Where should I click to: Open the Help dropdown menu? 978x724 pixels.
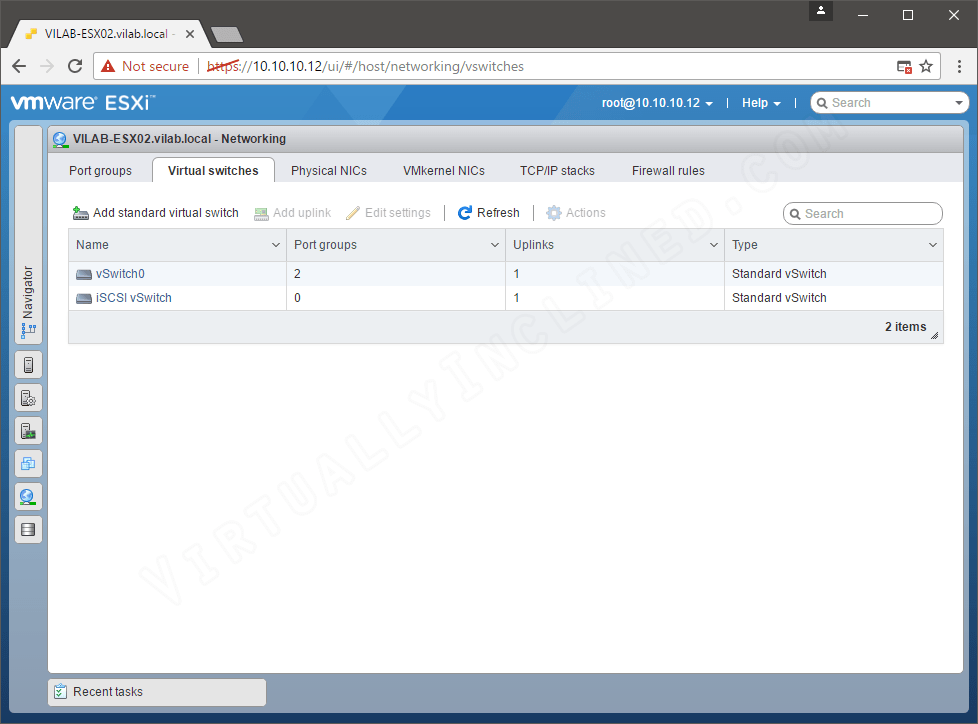pos(761,102)
